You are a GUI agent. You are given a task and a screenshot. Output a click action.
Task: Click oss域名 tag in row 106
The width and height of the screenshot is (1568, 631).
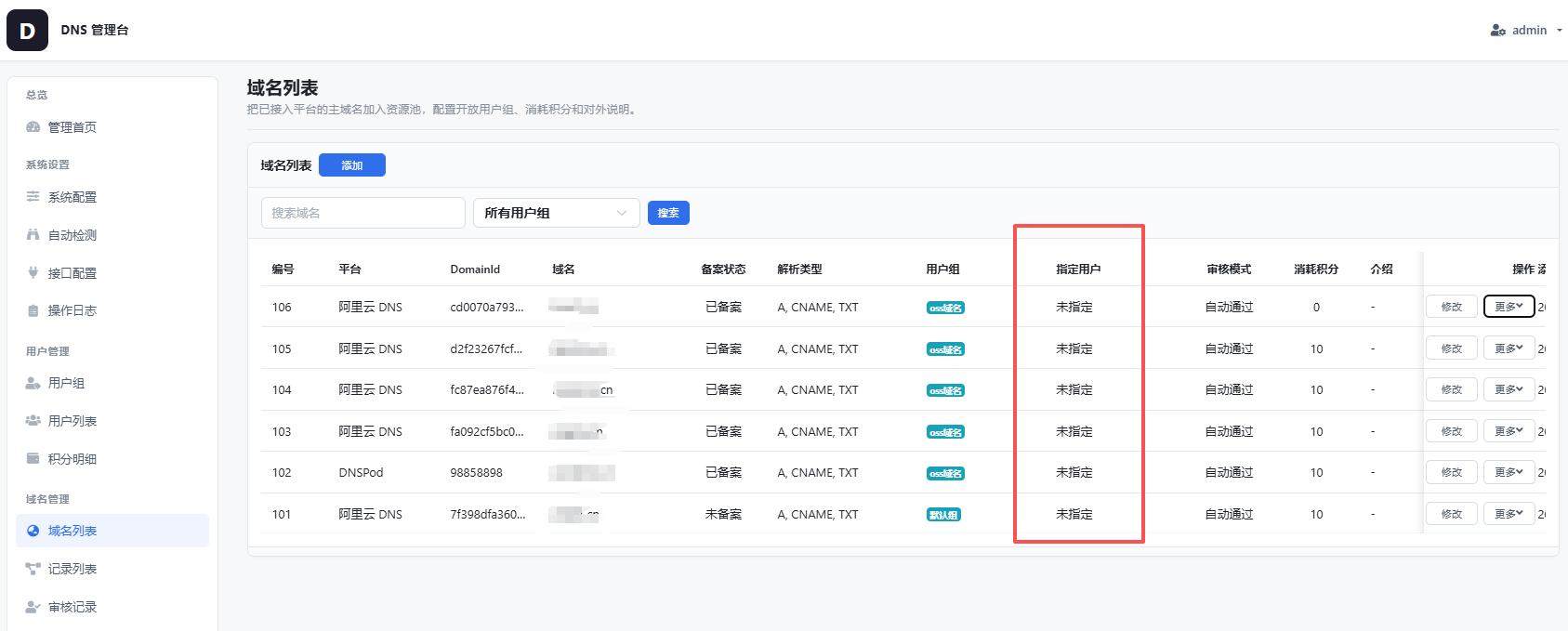pos(945,308)
